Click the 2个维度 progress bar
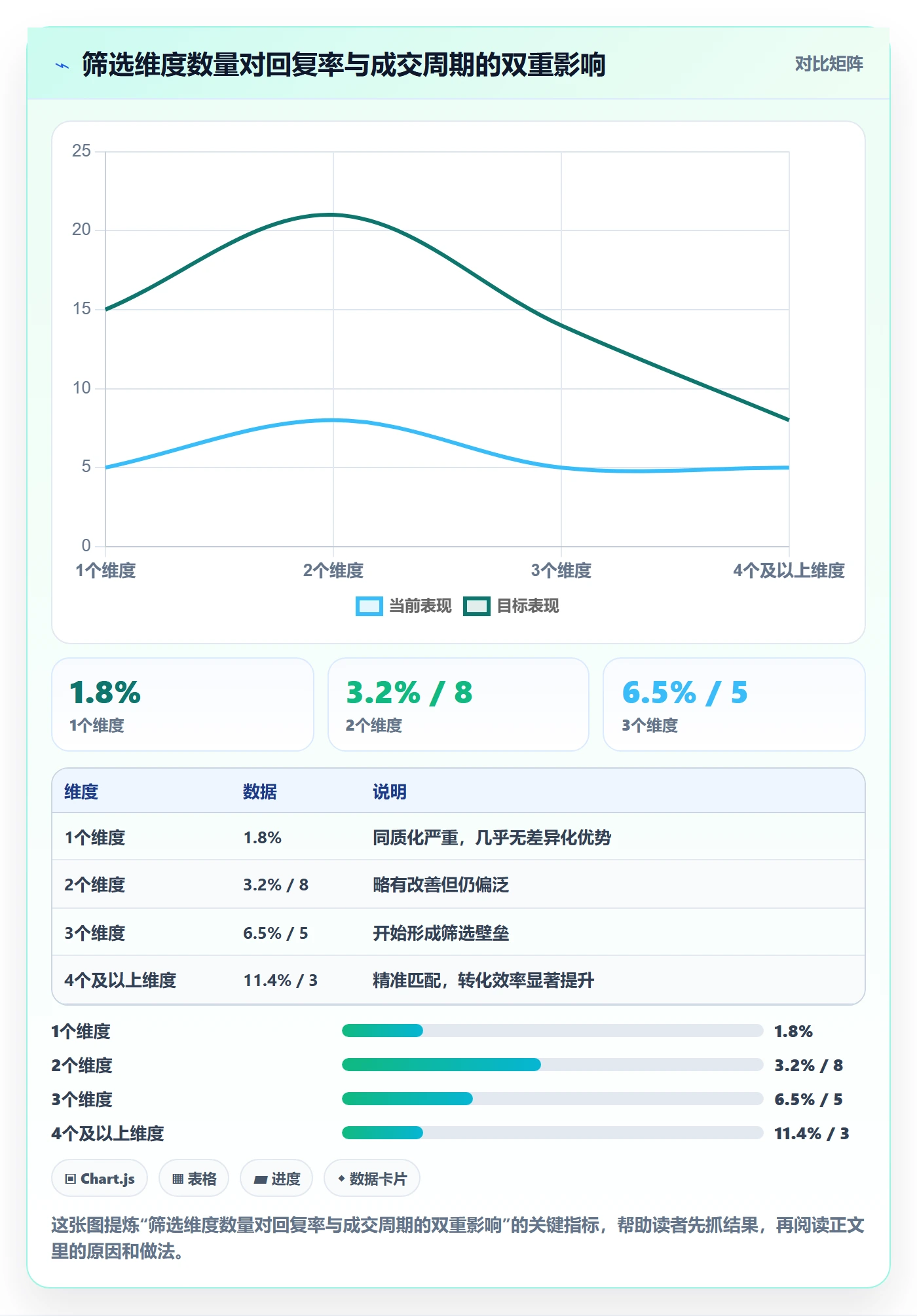This screenshot has height=1316, width=917. [x=552, y=1065]
